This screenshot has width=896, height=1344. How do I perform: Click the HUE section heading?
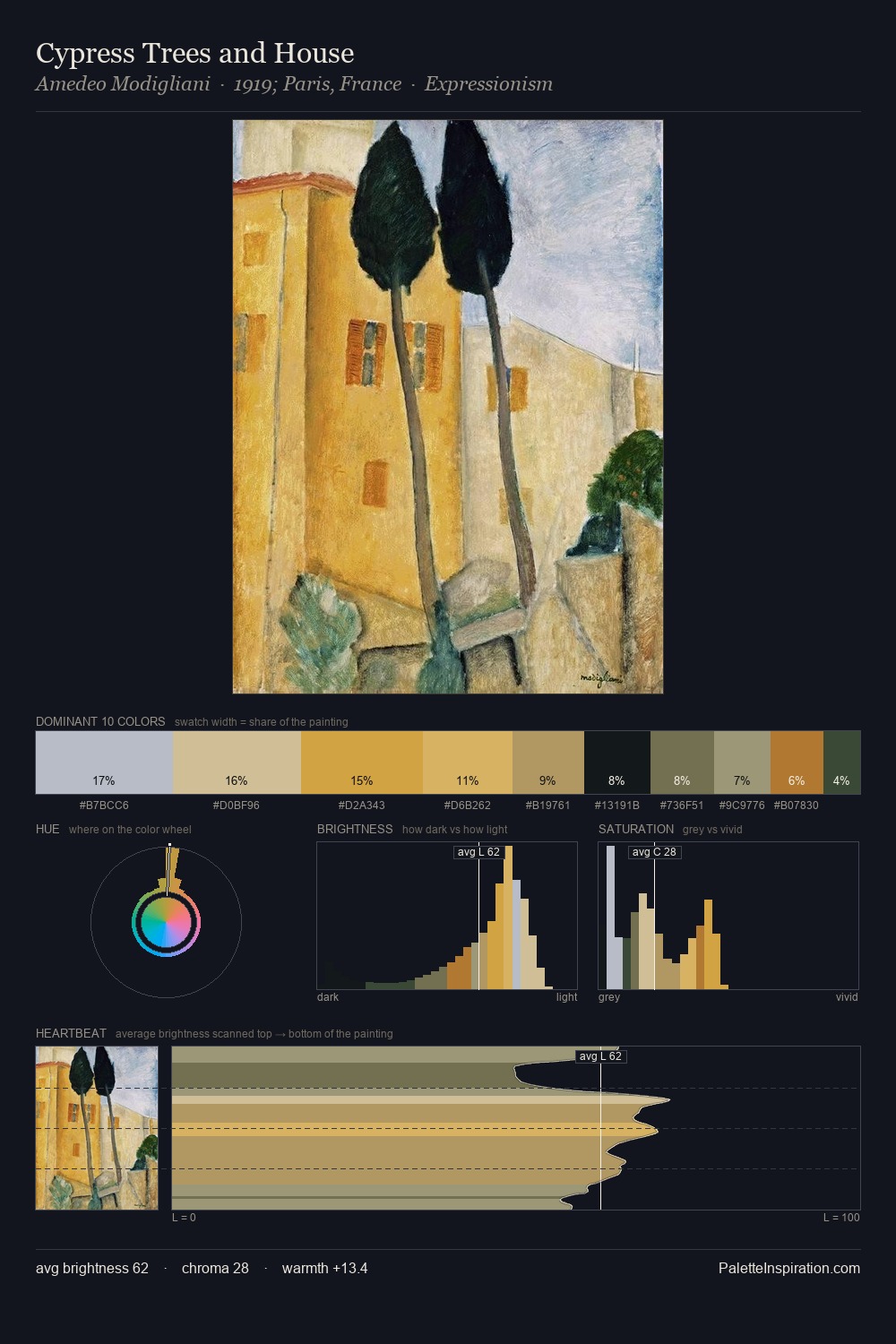point(47,829)
